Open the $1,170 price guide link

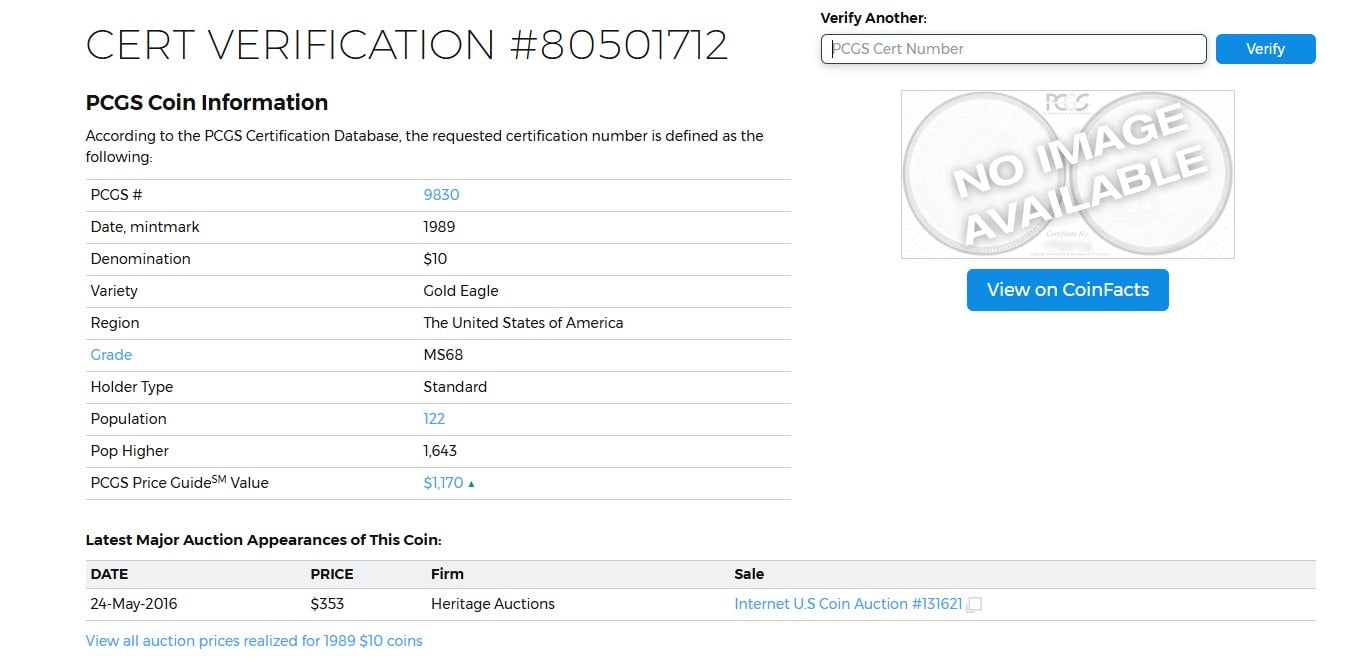coord(443,483)
